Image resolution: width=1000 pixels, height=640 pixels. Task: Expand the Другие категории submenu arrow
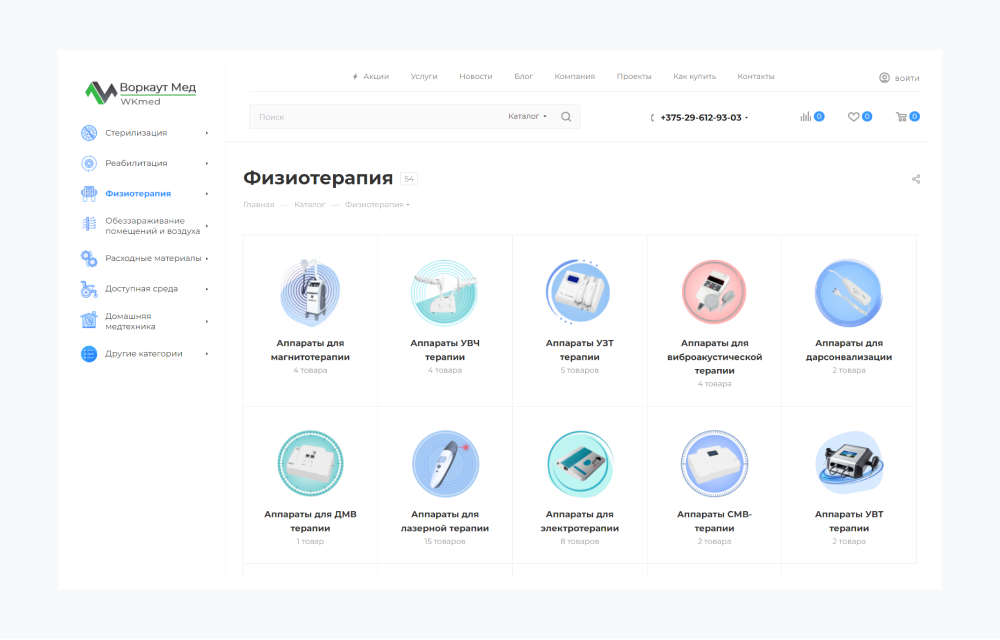(x=207, y=354)
